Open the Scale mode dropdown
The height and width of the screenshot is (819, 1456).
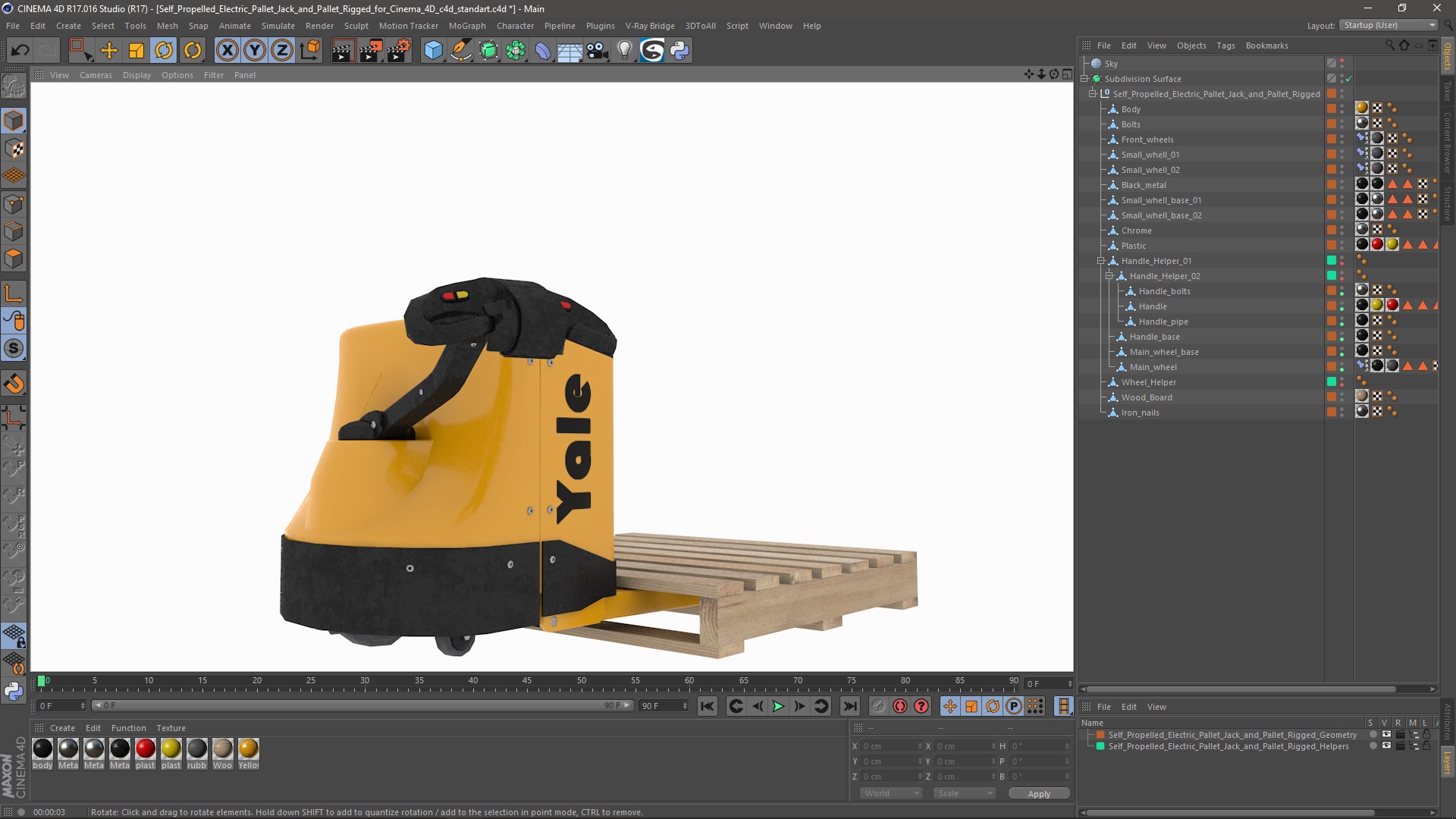pyautogui.click(x=964, y=793)
